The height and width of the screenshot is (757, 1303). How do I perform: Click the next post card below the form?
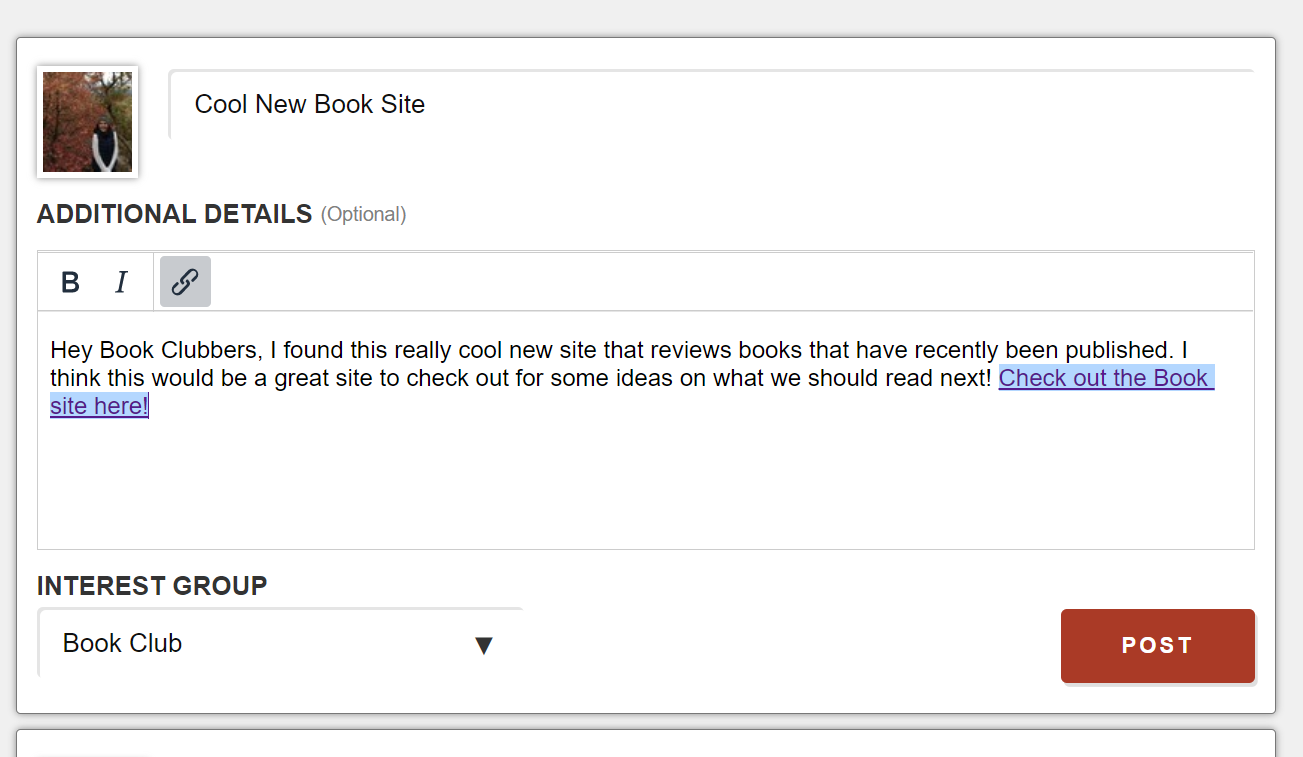click(x=645, y=743)
